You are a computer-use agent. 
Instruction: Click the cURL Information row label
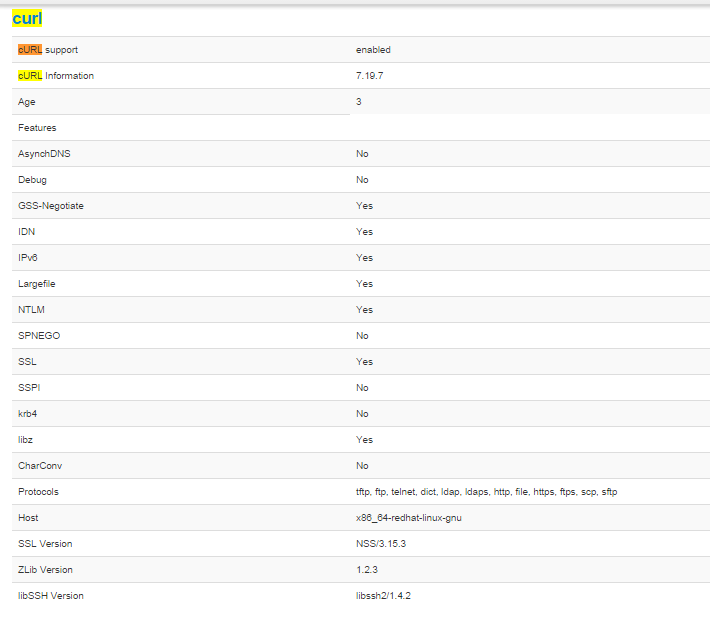pos(56,76)
